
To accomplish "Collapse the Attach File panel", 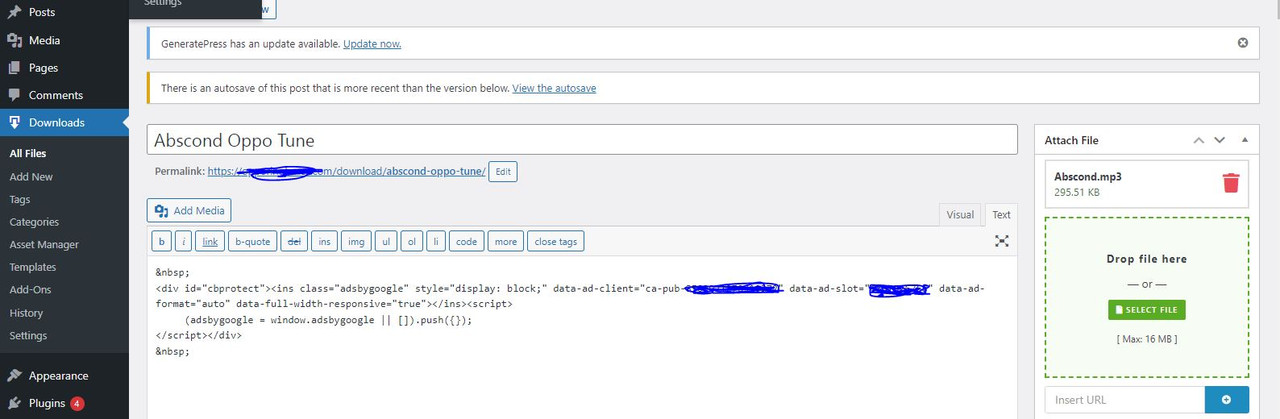I will click(x=1244, y=141).
